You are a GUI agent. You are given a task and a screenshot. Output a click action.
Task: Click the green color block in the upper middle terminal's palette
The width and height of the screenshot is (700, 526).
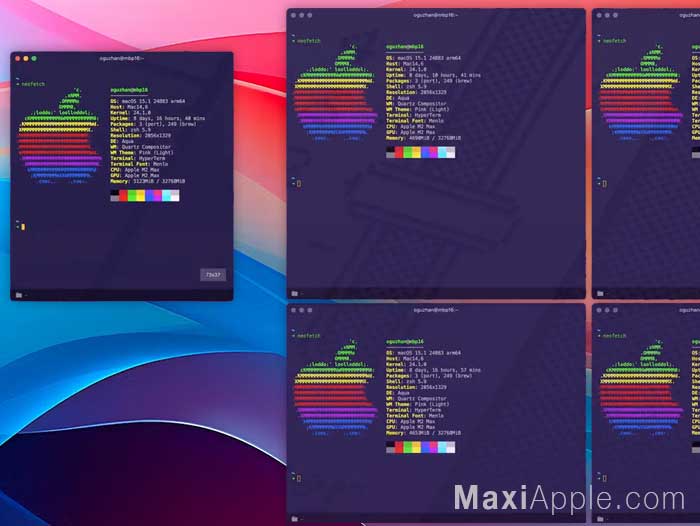(x=408, y=152)
